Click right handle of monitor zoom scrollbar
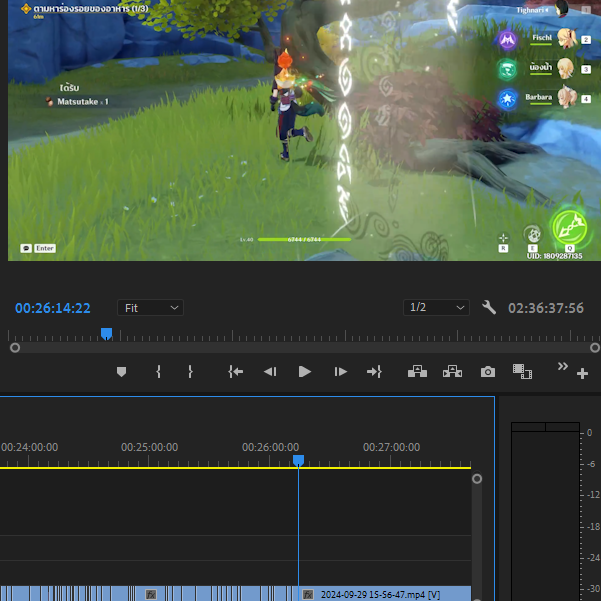 click(595, 348)
